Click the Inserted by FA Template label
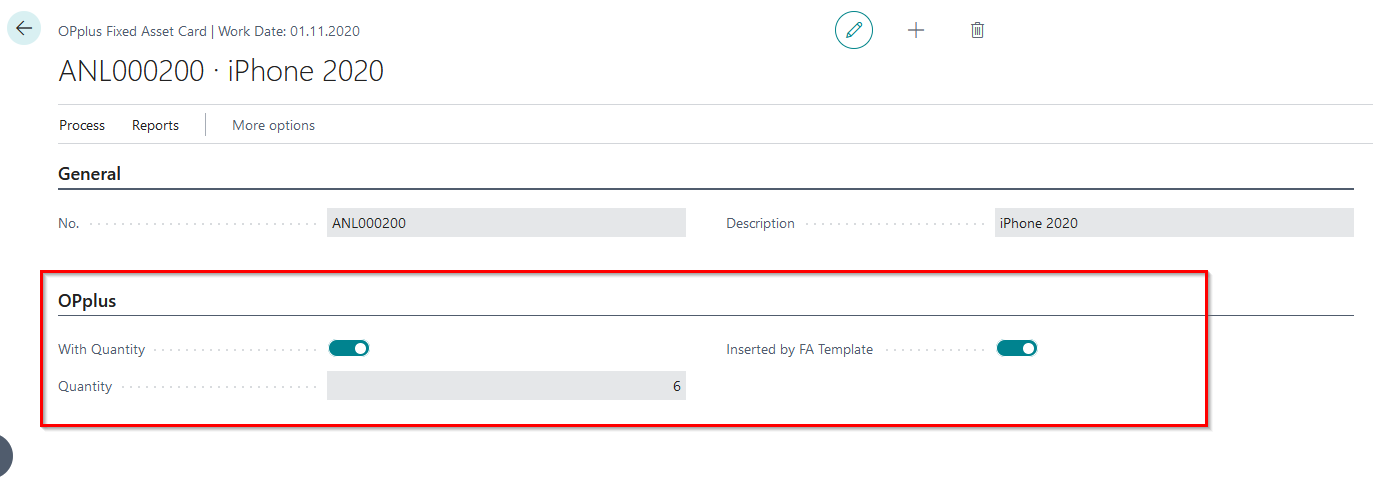The width and height of the screenshot is (1373, 502). [799, 350]
